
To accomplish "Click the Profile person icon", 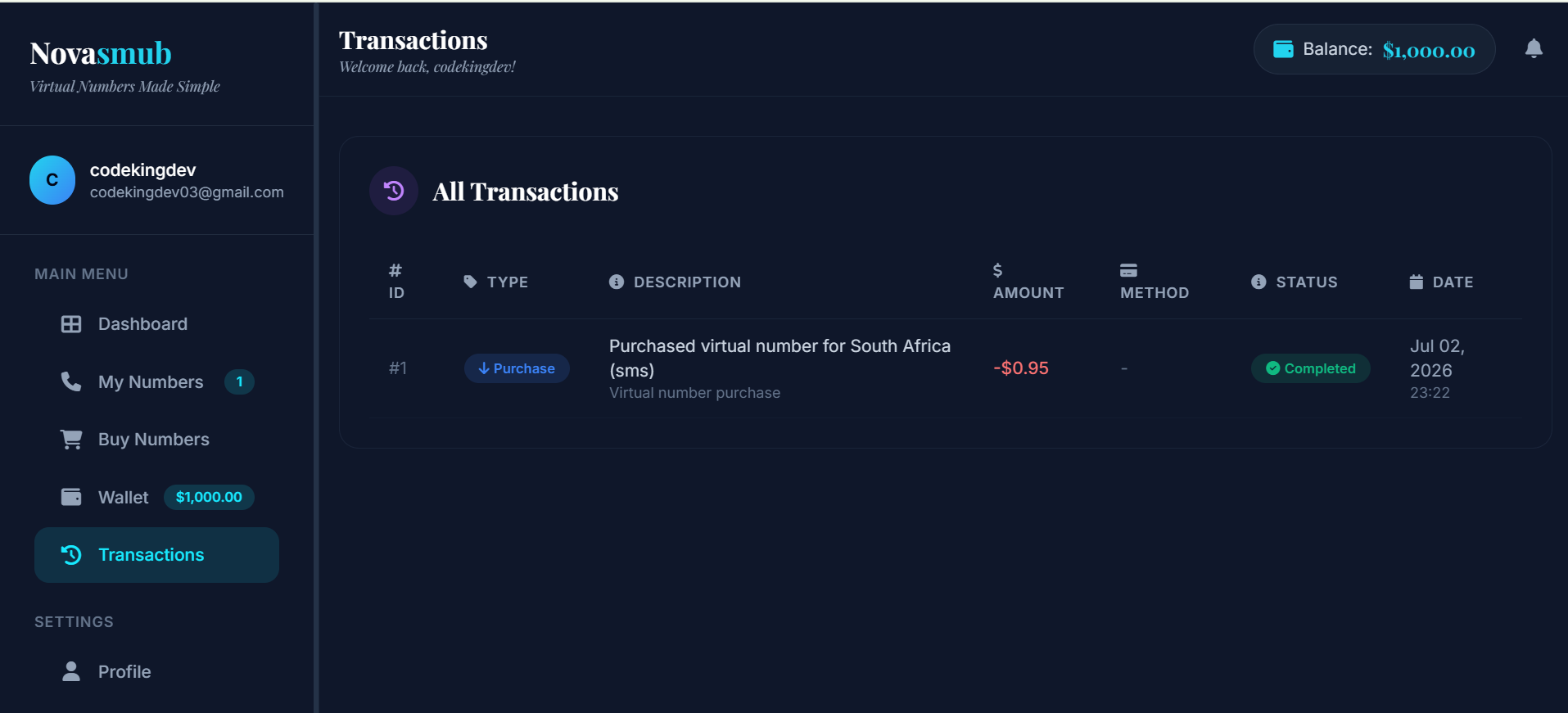I will (71, 671).
